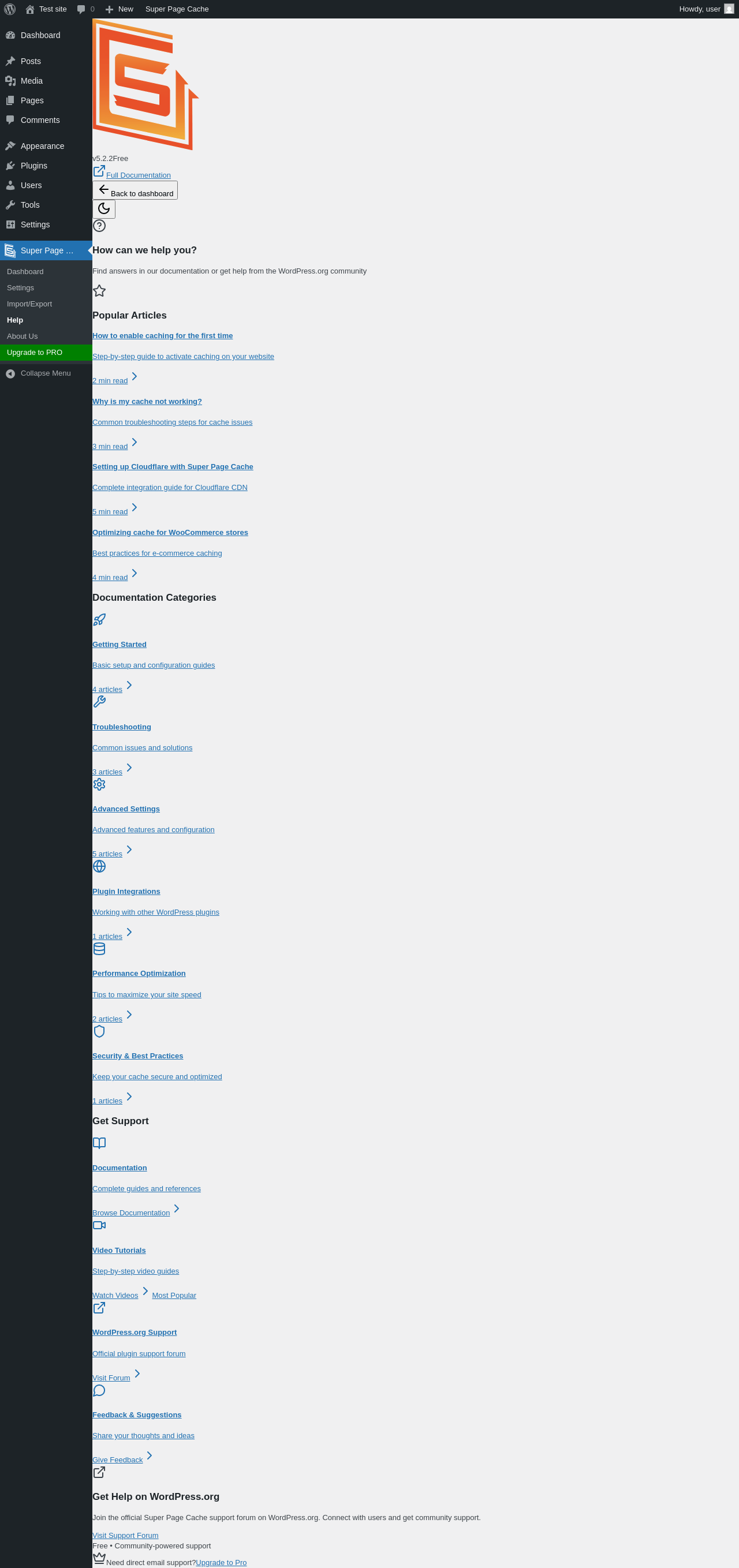739x1568 pixels.
Task: Click the wrench icon above Troubleshooting
Action: [99, 702]
